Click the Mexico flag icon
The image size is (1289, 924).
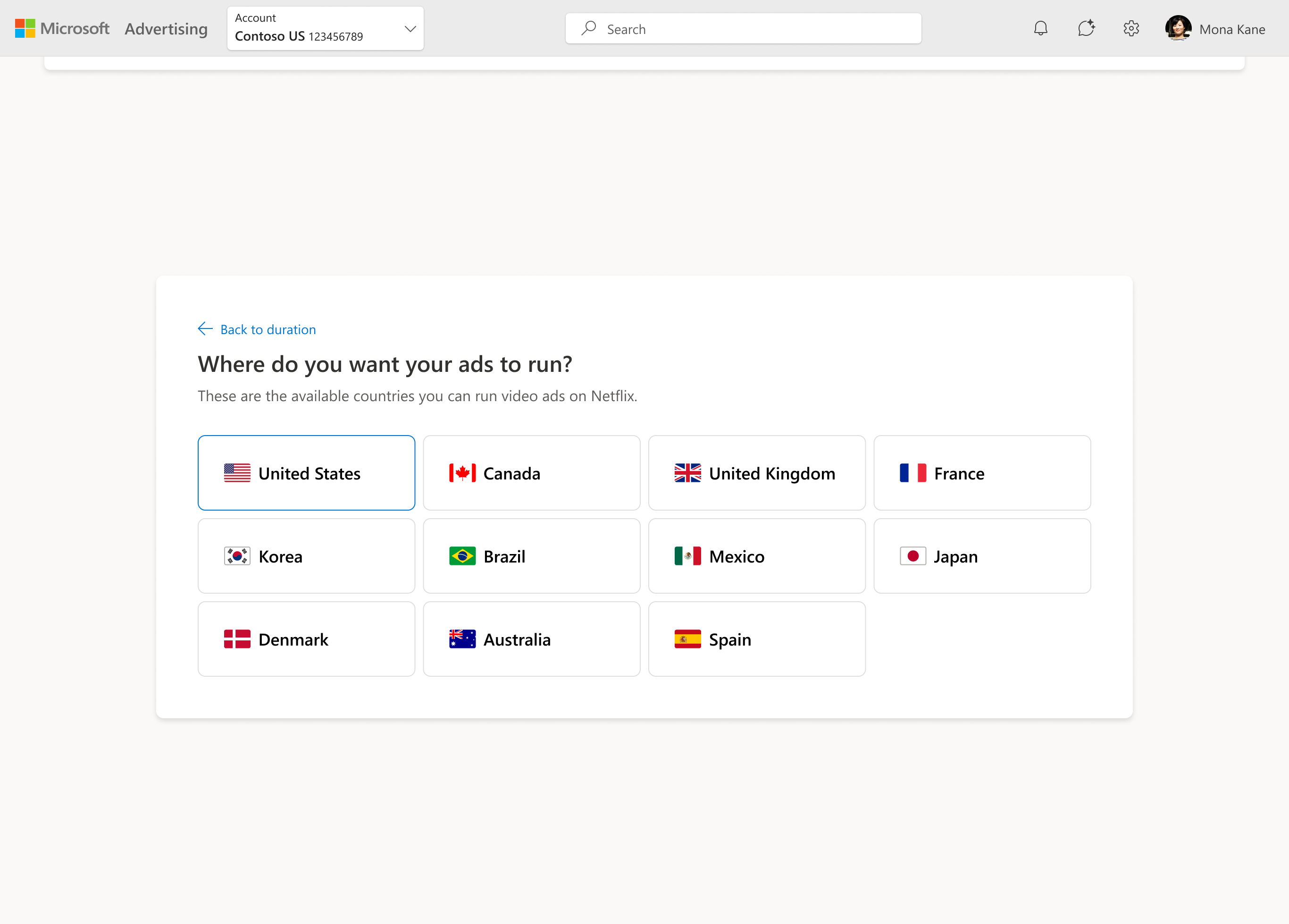click(x=688, y=556)
